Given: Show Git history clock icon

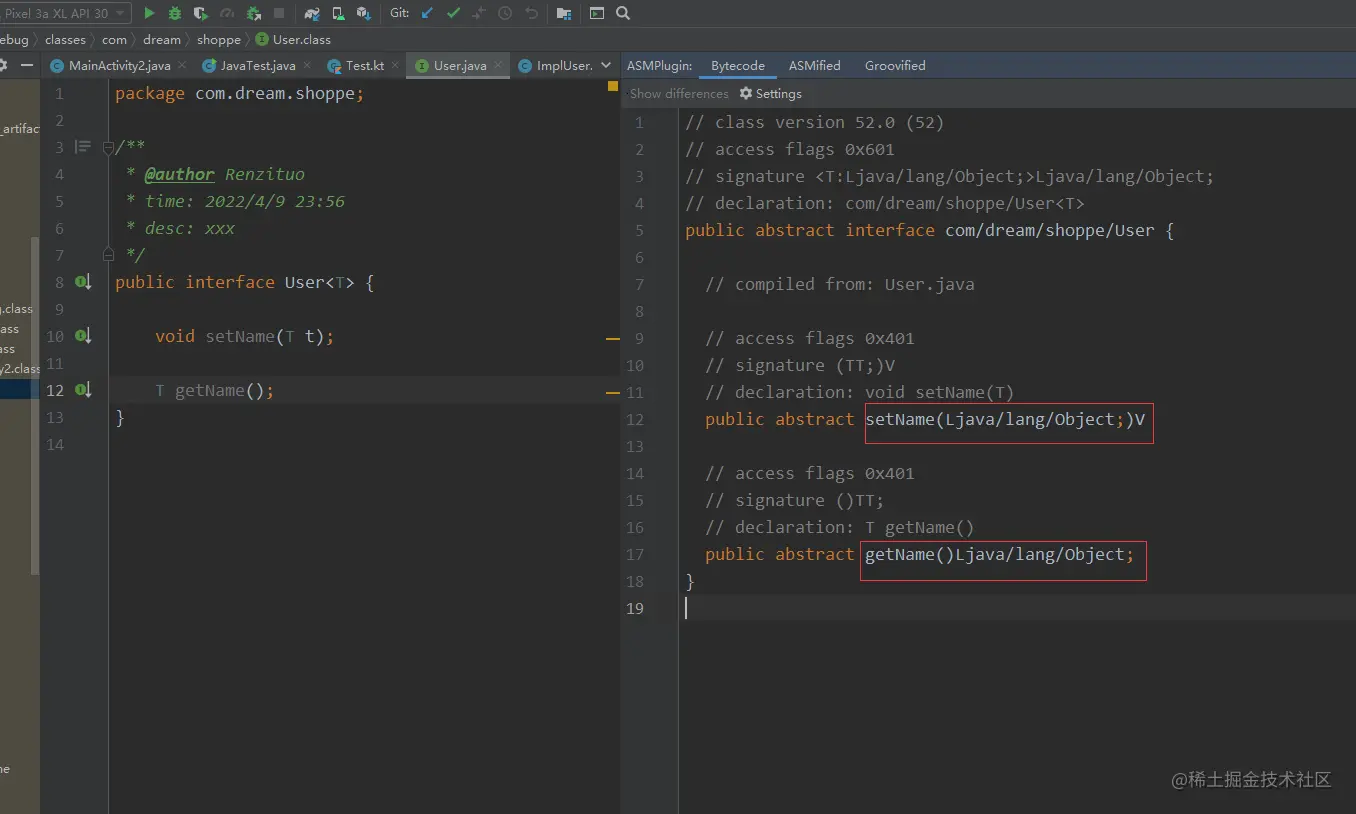Looking at the screenshot, I should (505, 13).
